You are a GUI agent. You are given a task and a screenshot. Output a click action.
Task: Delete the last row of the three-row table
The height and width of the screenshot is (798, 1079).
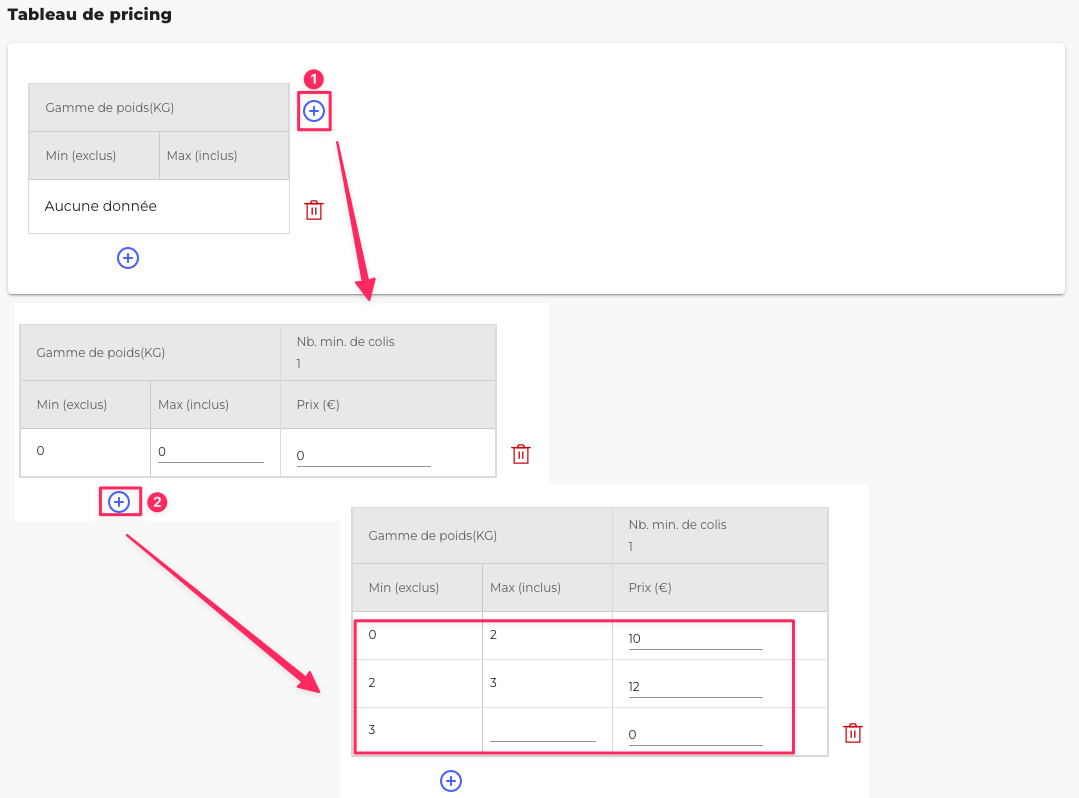[852, 733]
